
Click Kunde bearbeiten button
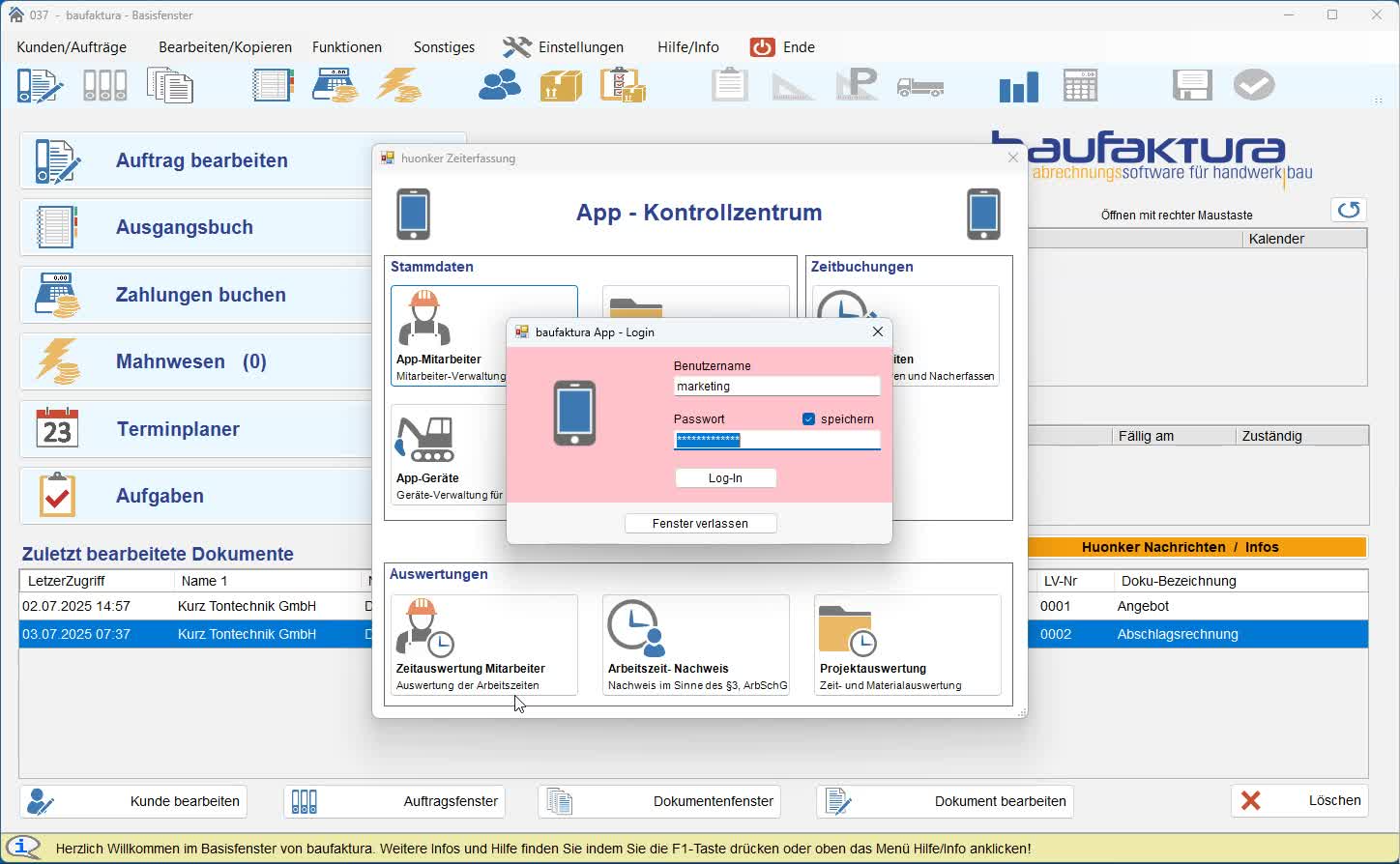(x=133, y=801)
